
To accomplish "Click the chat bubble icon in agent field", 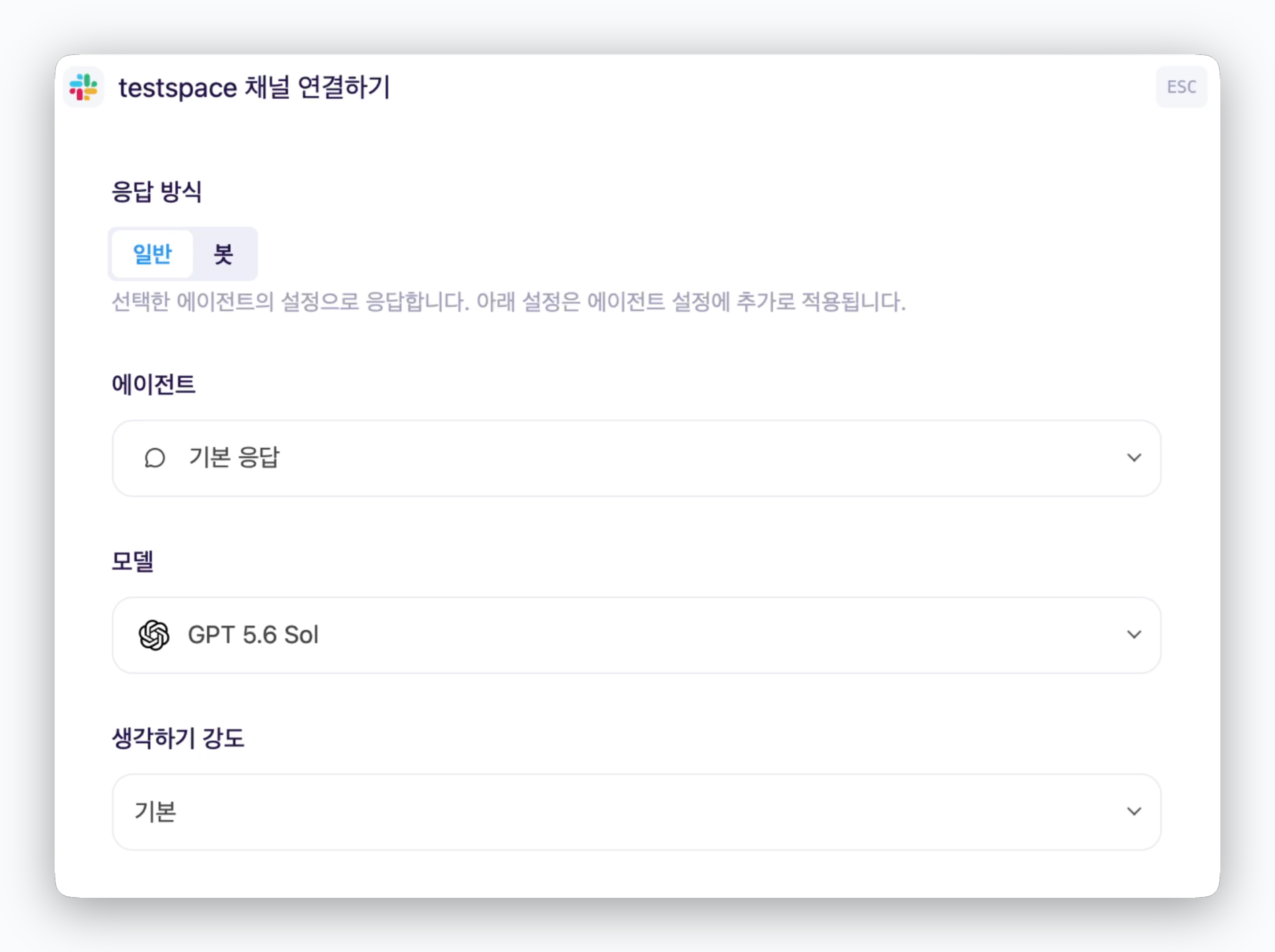I will pyautogui.click(x=154, y=458).
